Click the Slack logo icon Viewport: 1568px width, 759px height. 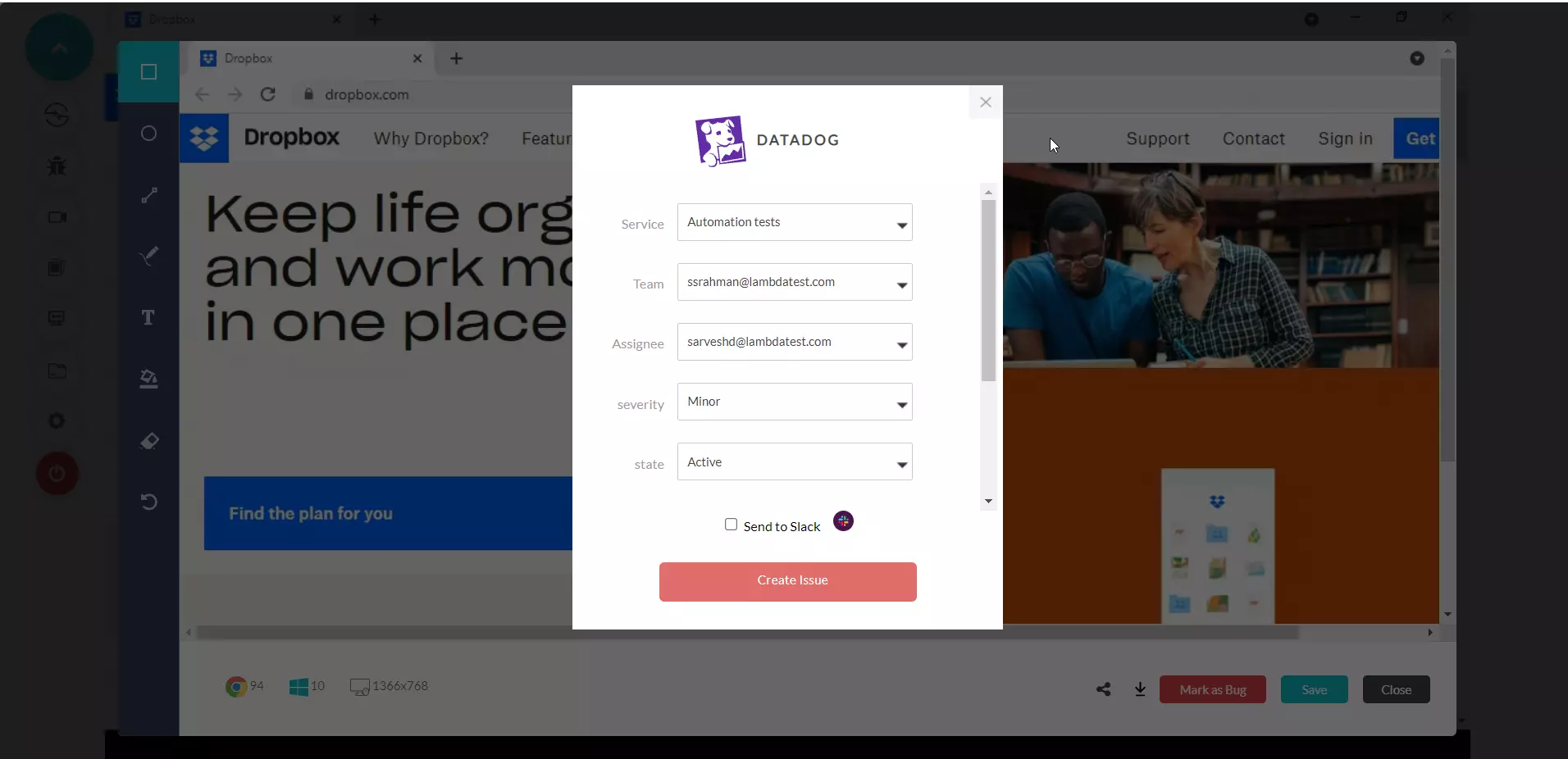click(x=843, y=521)
